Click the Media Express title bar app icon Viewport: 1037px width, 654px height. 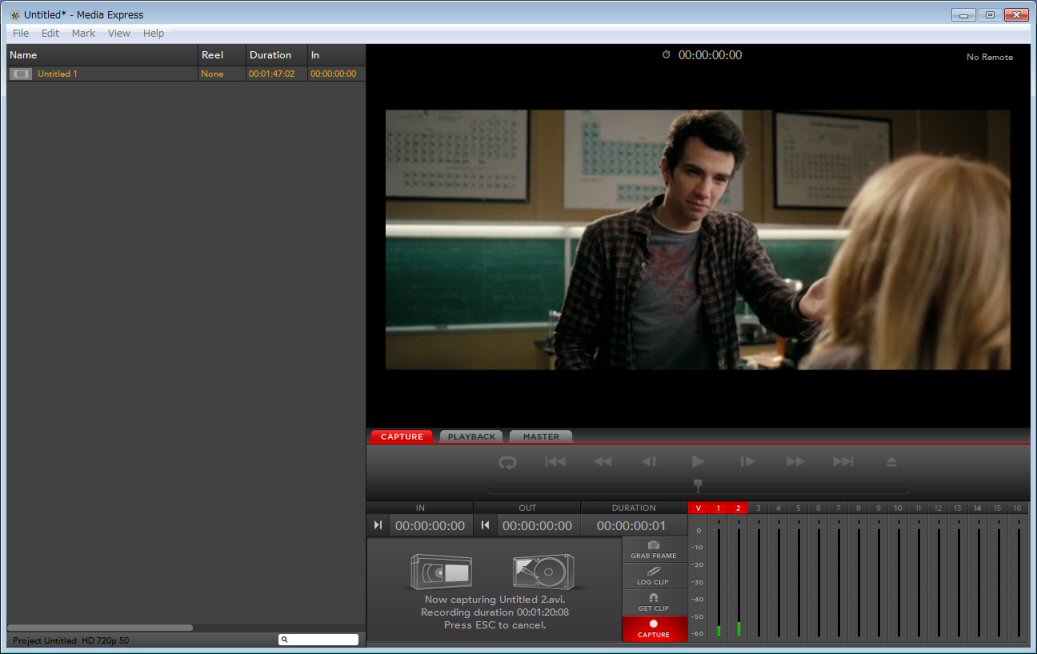coord(15,15)
